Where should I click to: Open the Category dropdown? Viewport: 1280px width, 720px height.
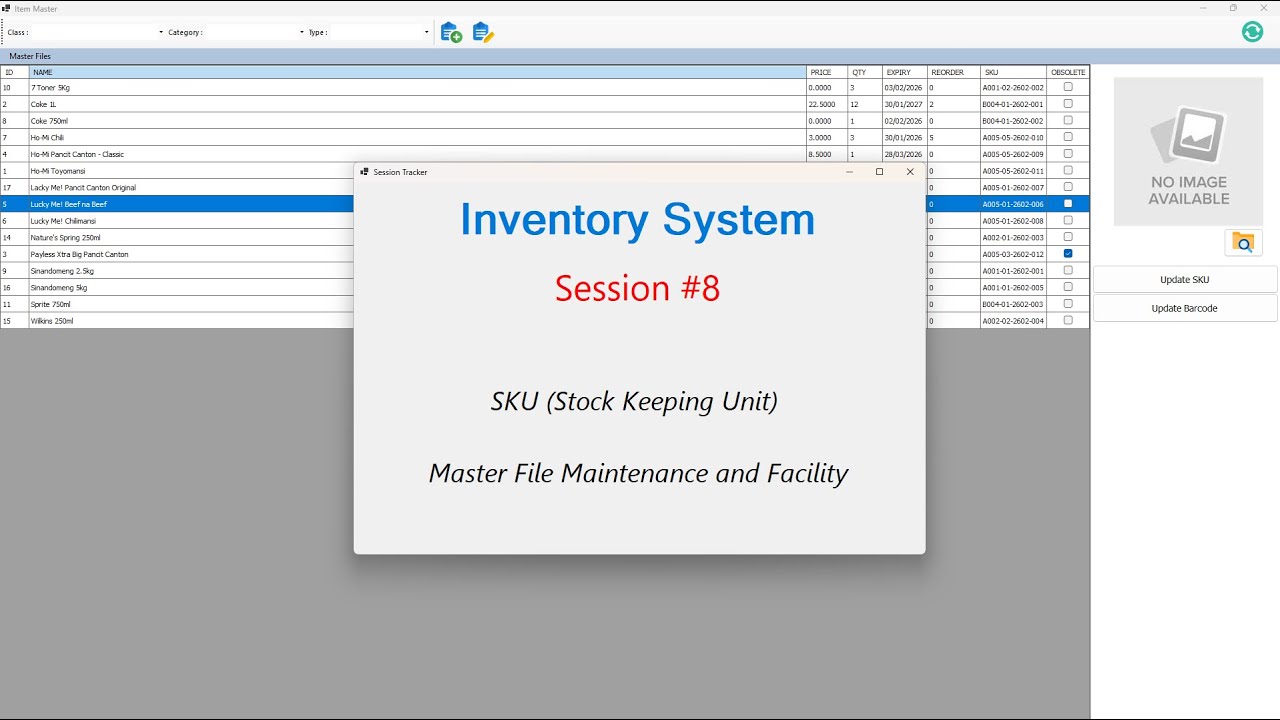(x=302, y=32)
